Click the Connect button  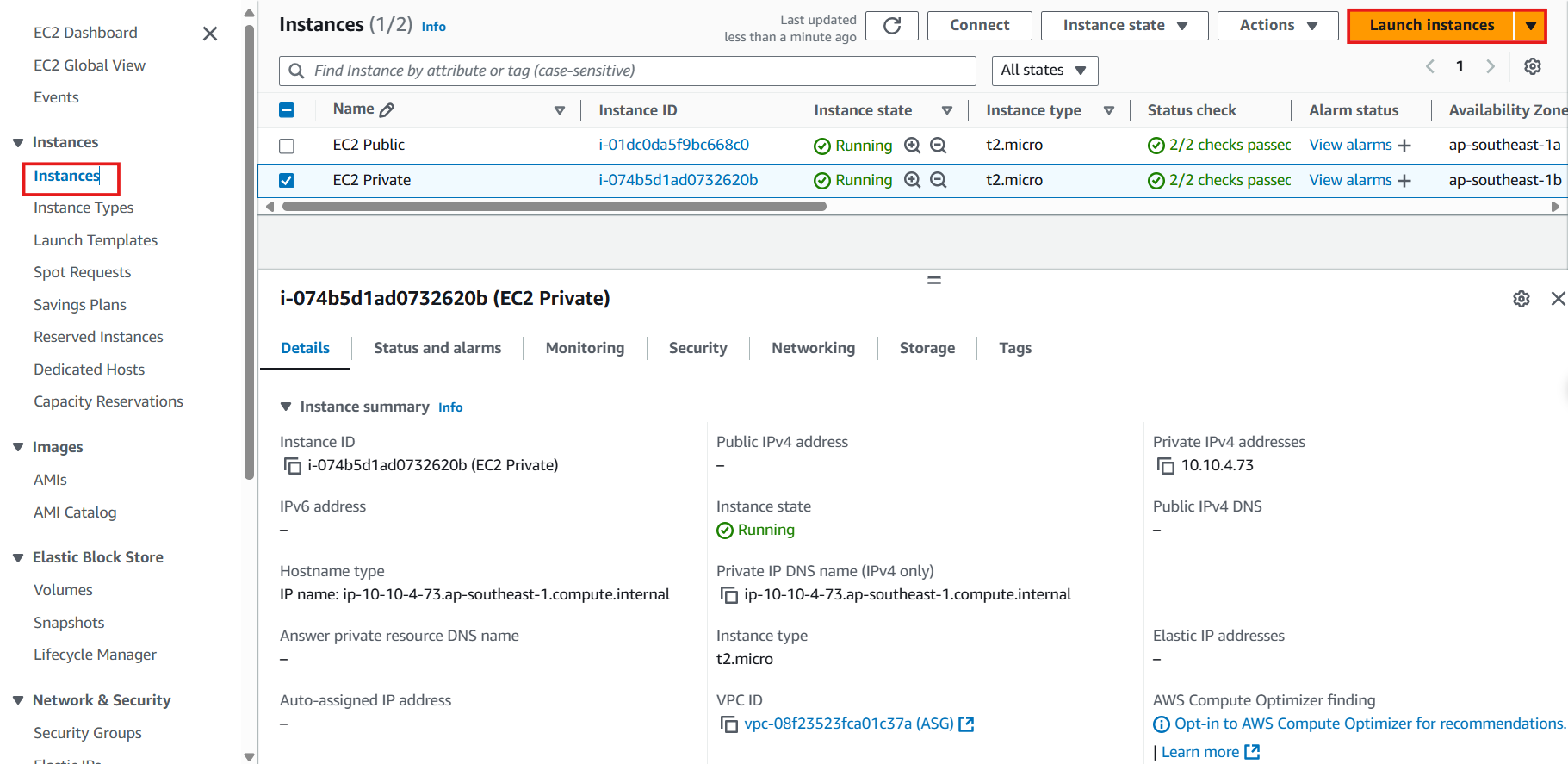tap(979, 26)
